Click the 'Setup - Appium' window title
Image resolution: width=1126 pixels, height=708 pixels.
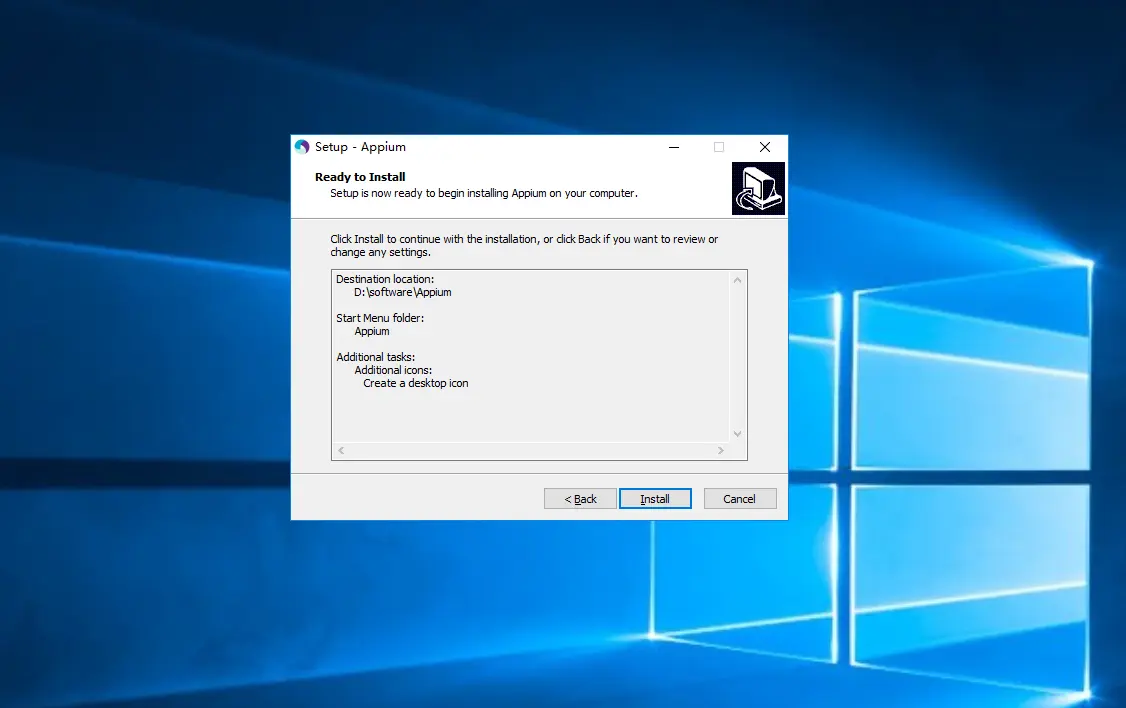click(360, 146)
